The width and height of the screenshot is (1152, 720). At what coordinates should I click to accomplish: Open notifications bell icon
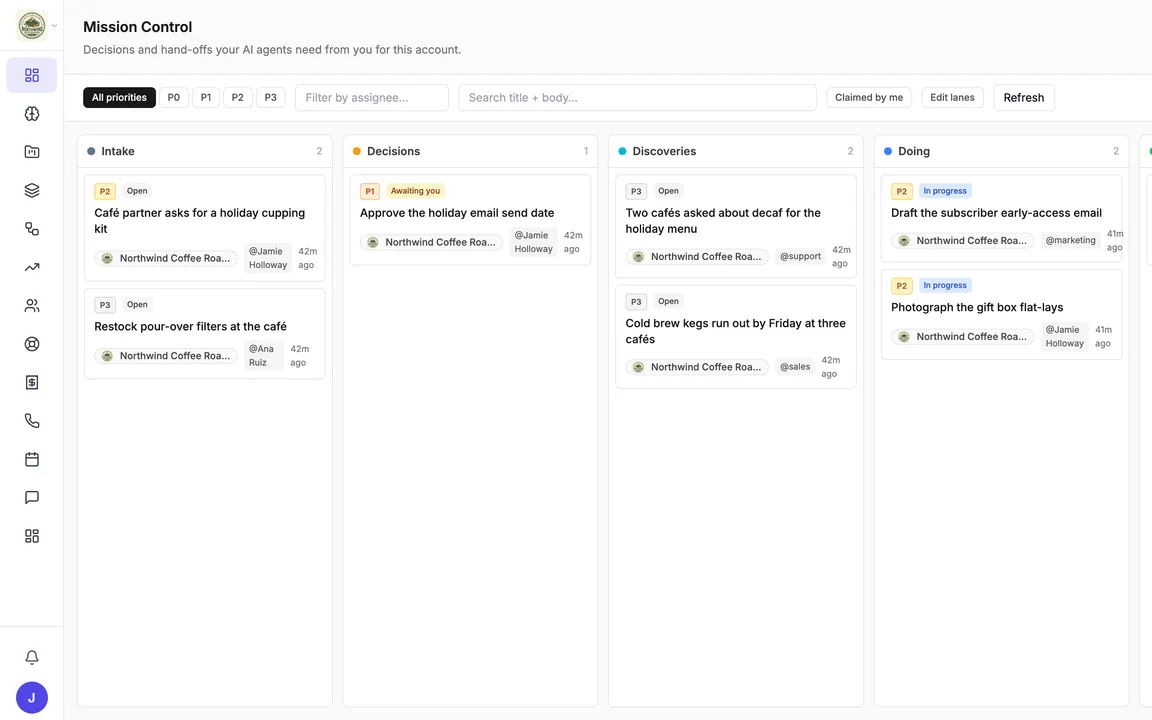pos(32,658)
